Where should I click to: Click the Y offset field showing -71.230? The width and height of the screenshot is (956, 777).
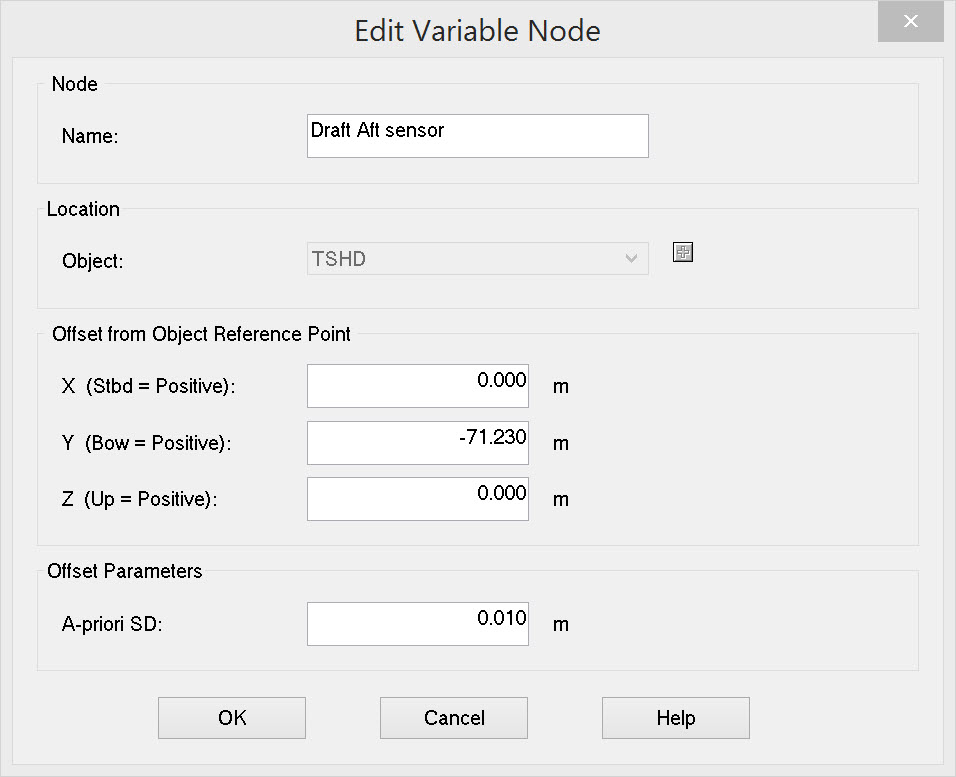(417, 443)
